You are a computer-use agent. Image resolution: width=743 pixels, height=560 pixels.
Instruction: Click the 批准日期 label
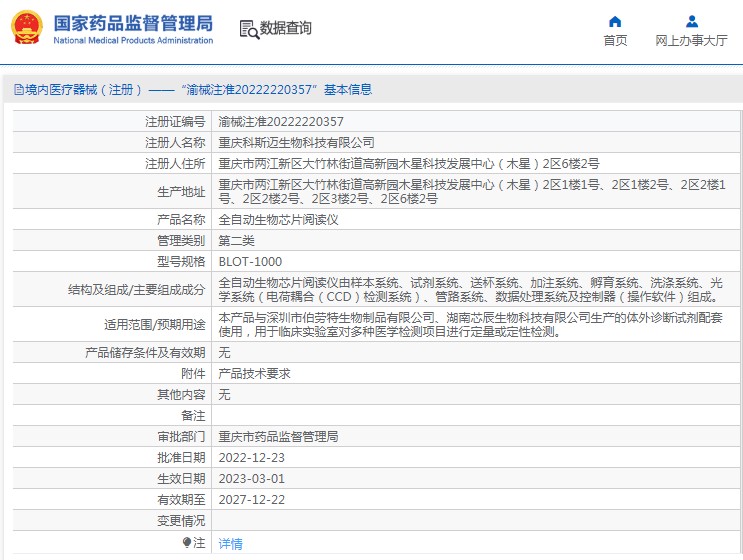pos(181,458)
